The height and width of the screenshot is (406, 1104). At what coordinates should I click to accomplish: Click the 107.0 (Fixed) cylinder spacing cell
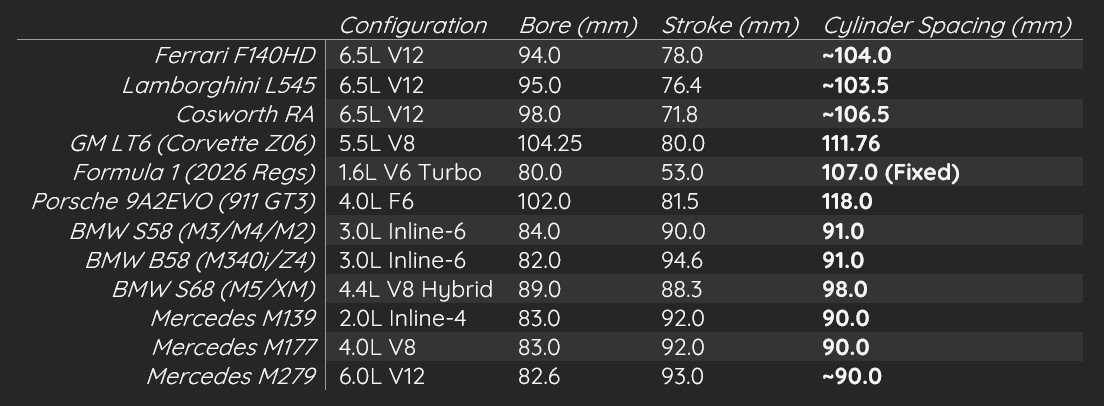890,173
